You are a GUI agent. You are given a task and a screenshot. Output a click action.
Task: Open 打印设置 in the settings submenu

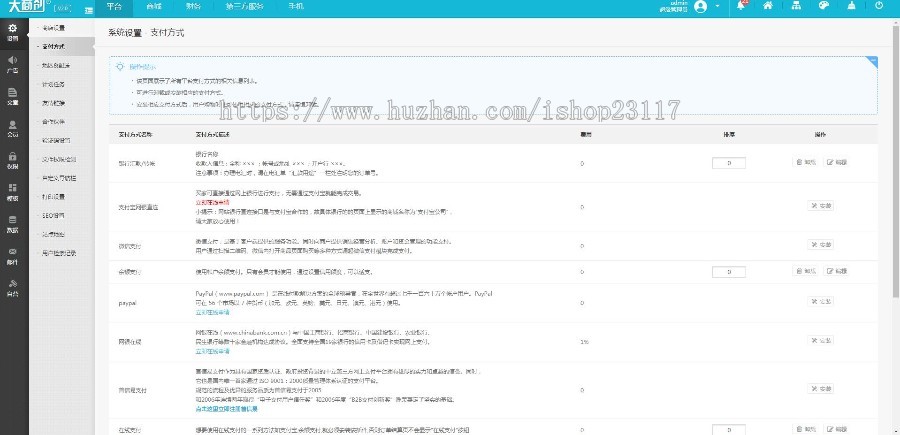click(x=54, y=196)
